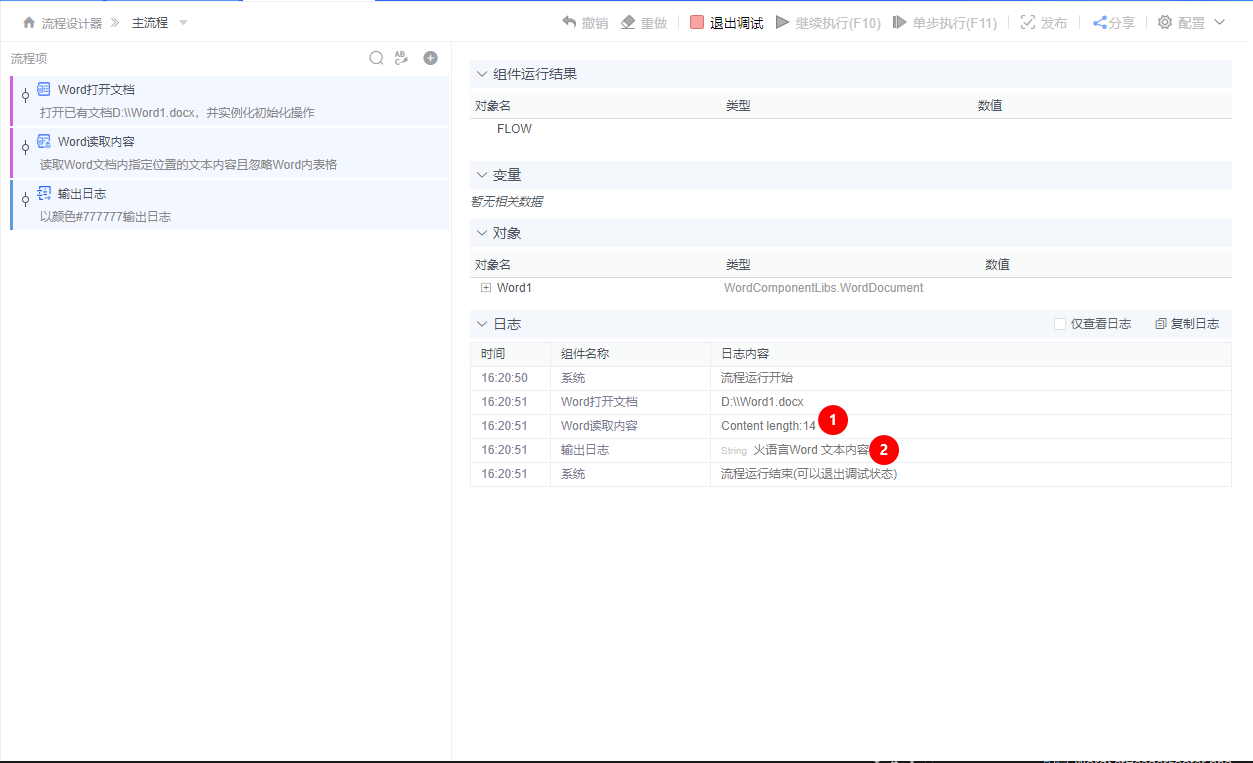The image size is (1253, 763).
Task: Open the ABC rename icon in flow panel
Action: pos(402,57)
